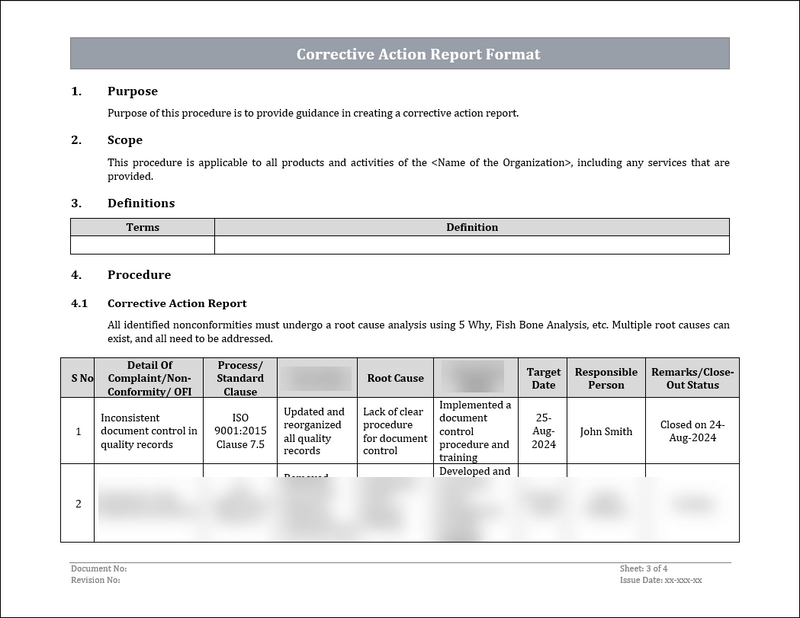Click the 'Responsible Person' column header

pyautogui.click(x=606, y=378)
